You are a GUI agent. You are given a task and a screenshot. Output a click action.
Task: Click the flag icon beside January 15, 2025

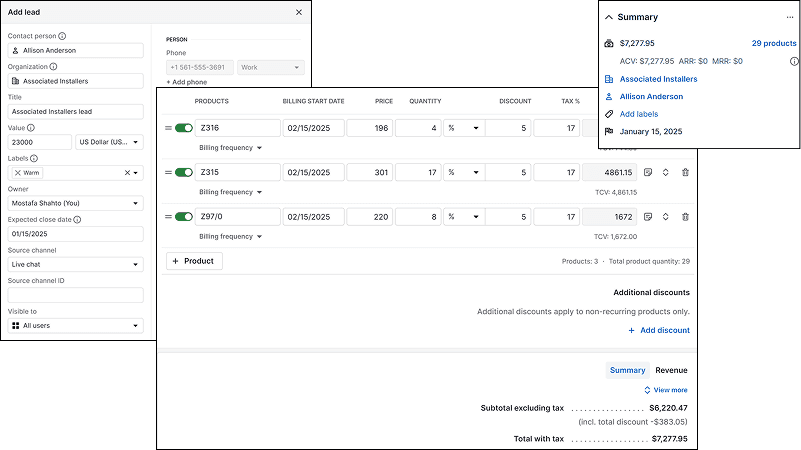click(609, 131)
